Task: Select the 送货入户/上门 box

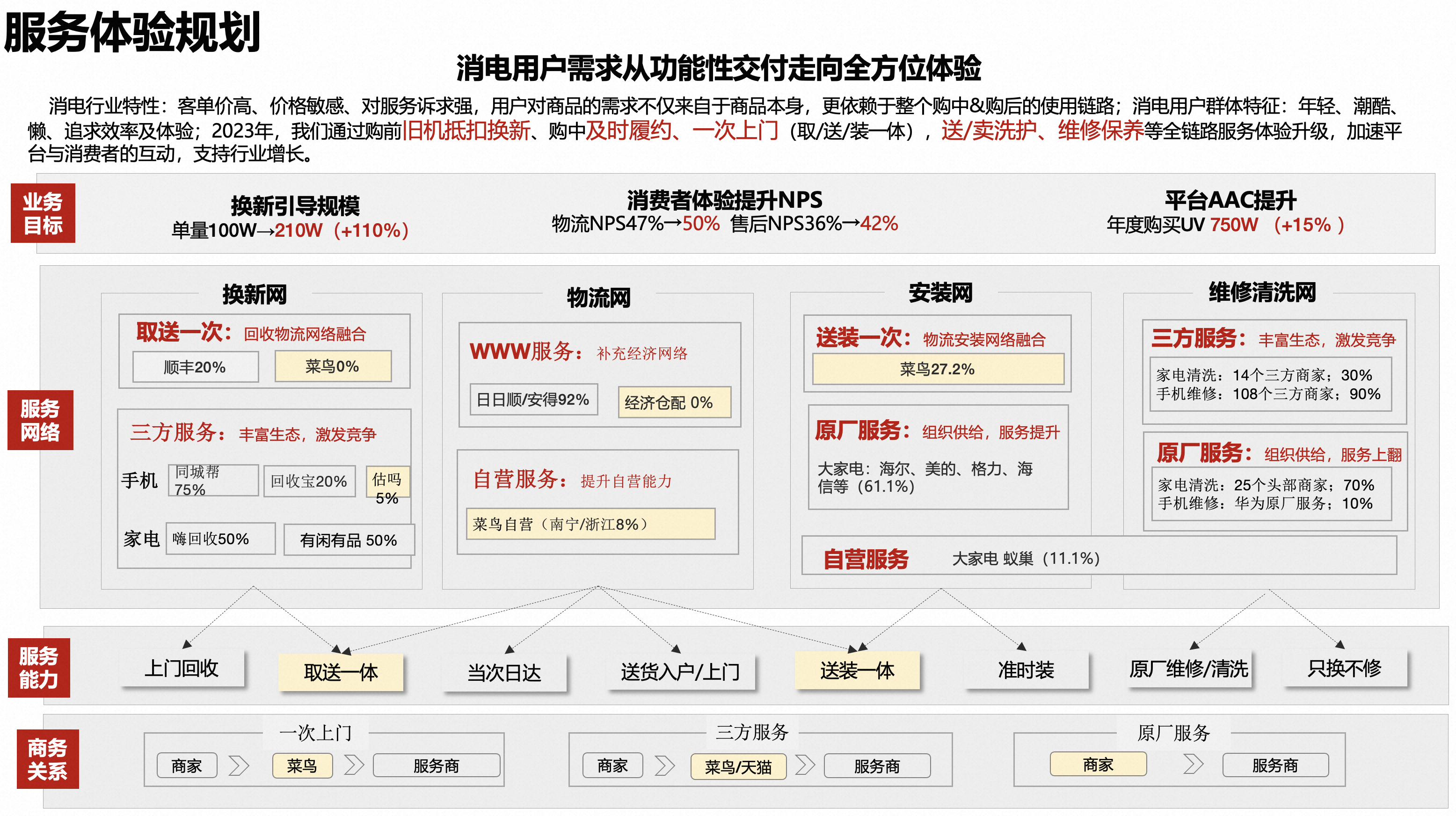Action: coord(681,672)
